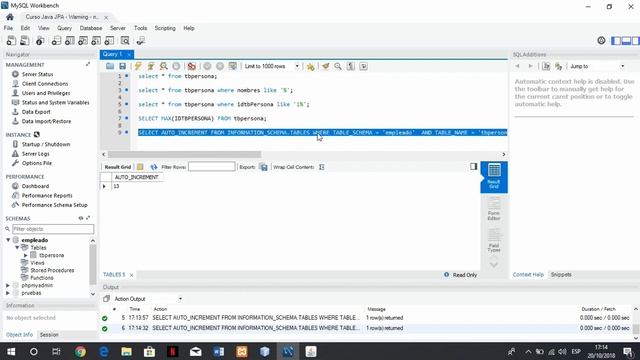This screenshot has width=640, height=360.
Task: Open Server Logs
Action: (36, 154)
